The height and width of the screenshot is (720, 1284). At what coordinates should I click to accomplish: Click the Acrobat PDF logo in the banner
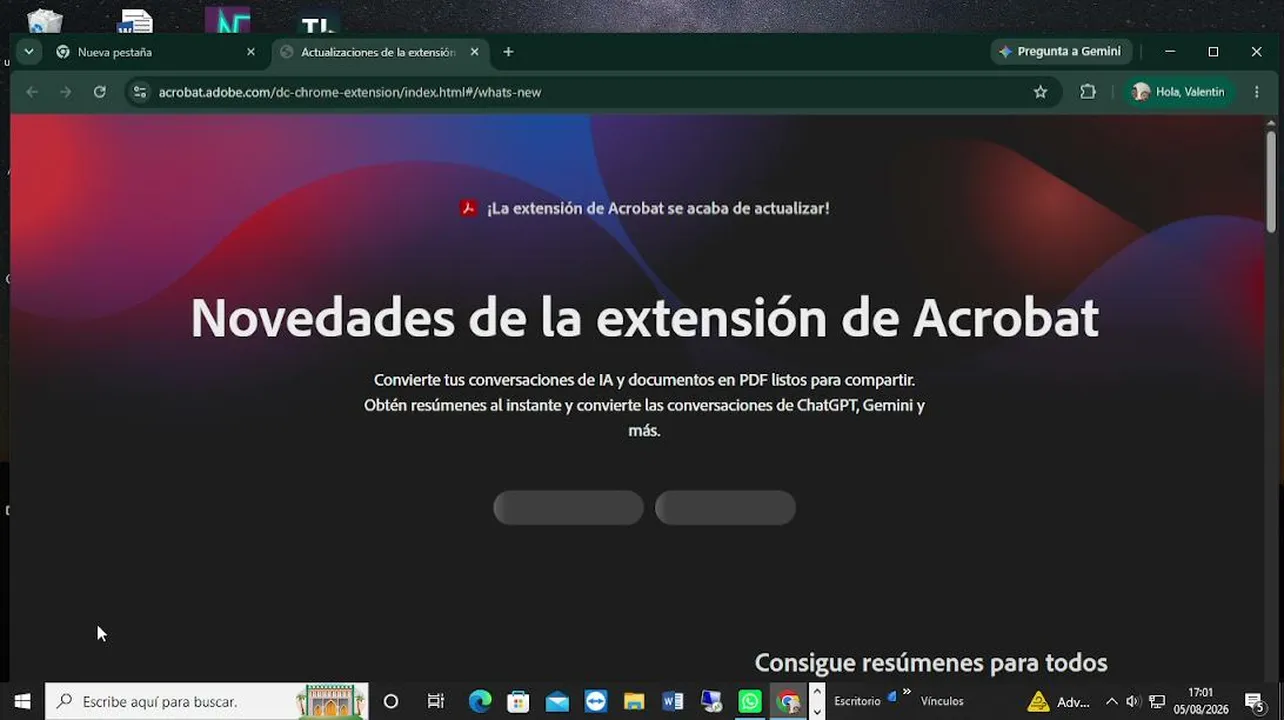(x=468, y=208)
